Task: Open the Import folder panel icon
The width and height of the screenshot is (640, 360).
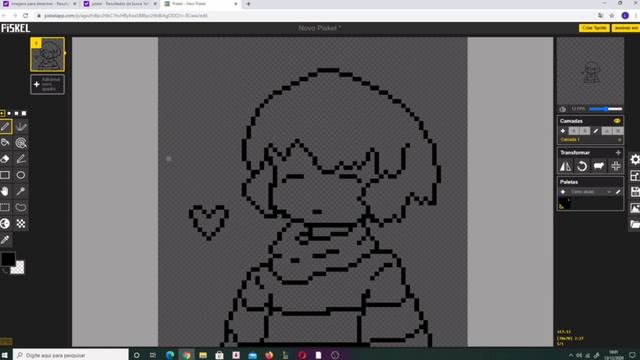Action: 634,224
